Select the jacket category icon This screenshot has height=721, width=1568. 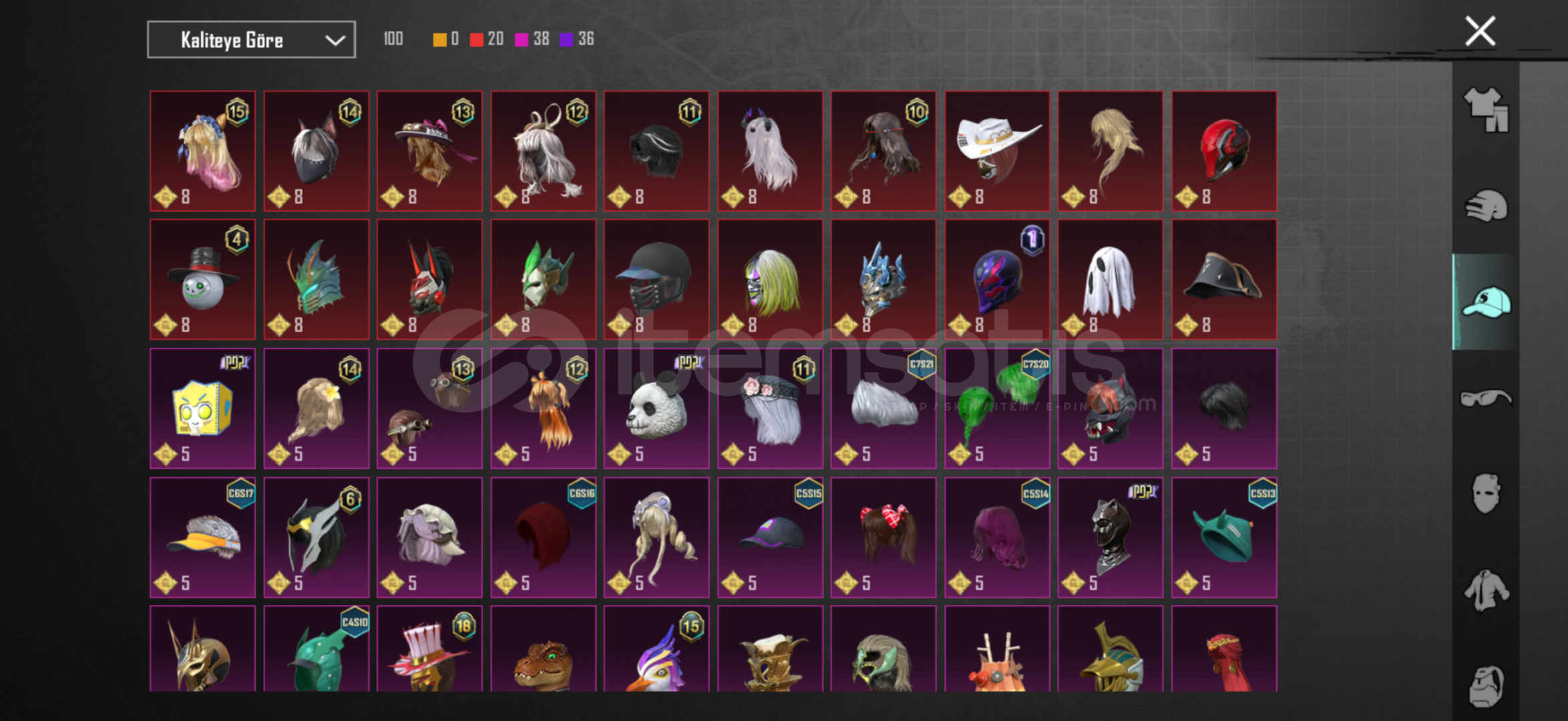click(x=1486, y=590)
